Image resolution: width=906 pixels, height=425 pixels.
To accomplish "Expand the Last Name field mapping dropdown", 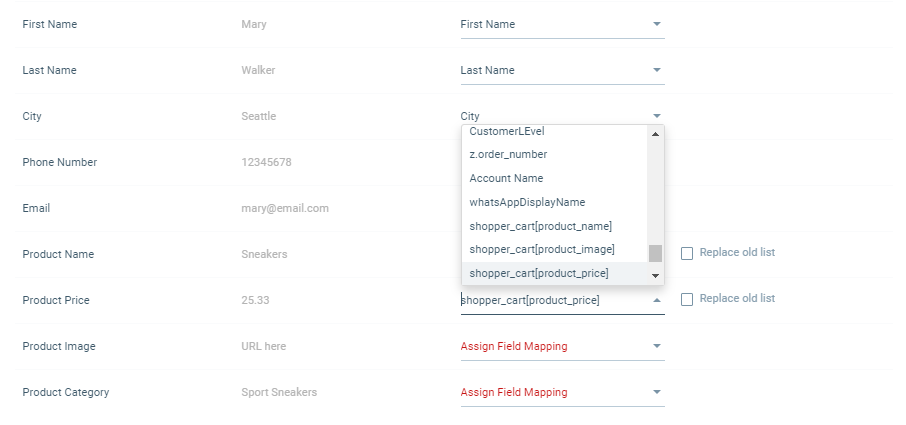I will coord(561,70).
